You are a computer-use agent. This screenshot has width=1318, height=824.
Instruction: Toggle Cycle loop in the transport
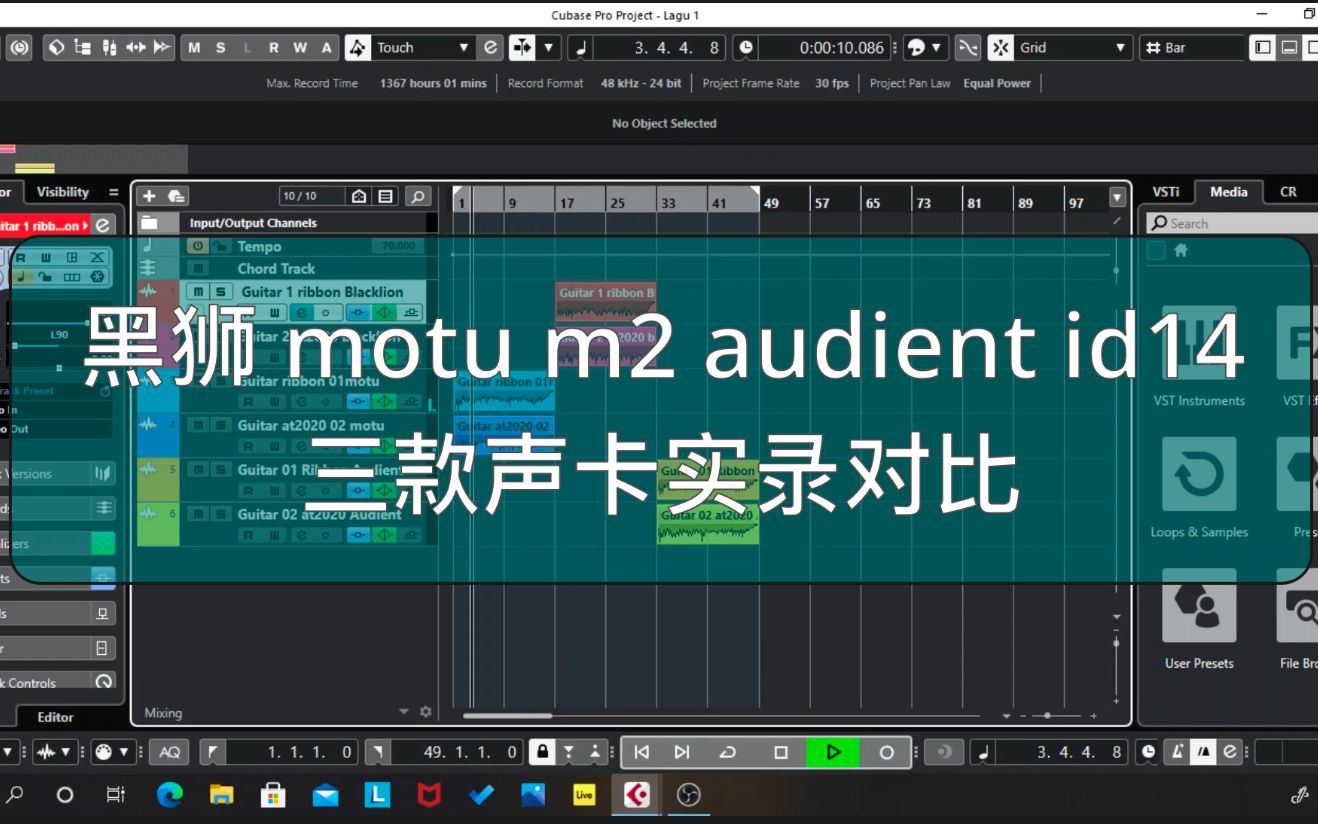coord(728,752)
